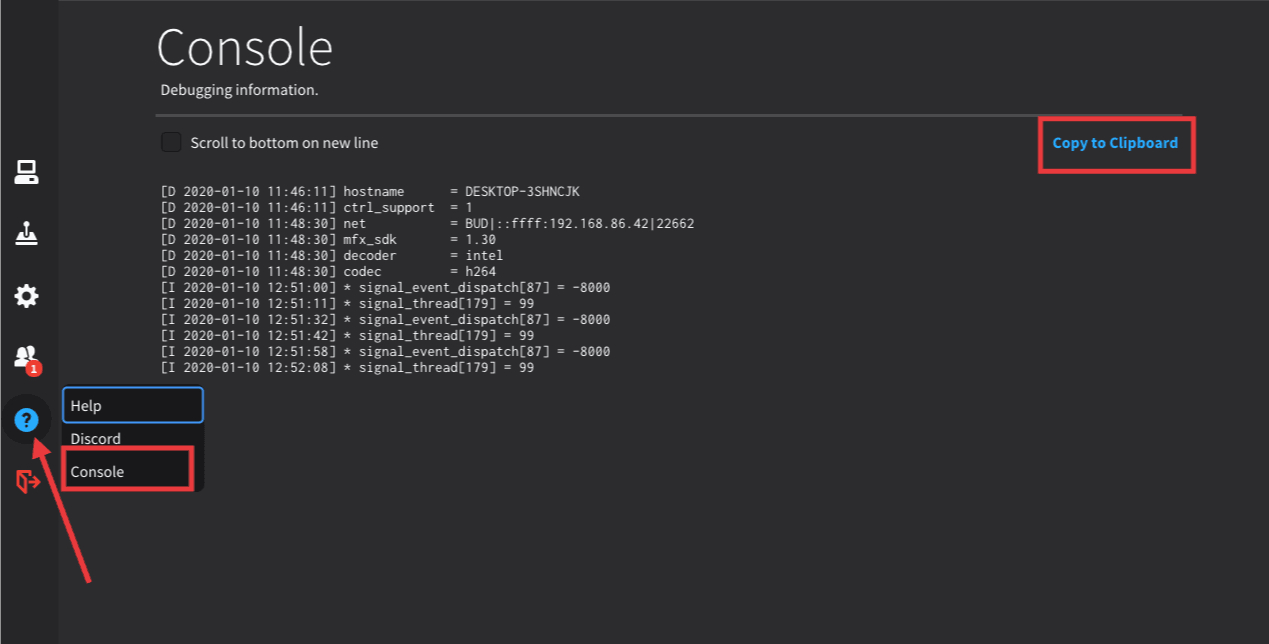Open the Friends icon in sidebar
This screenshot has height=644, width=1269.
pyautogui.click(x=26, y=356)
